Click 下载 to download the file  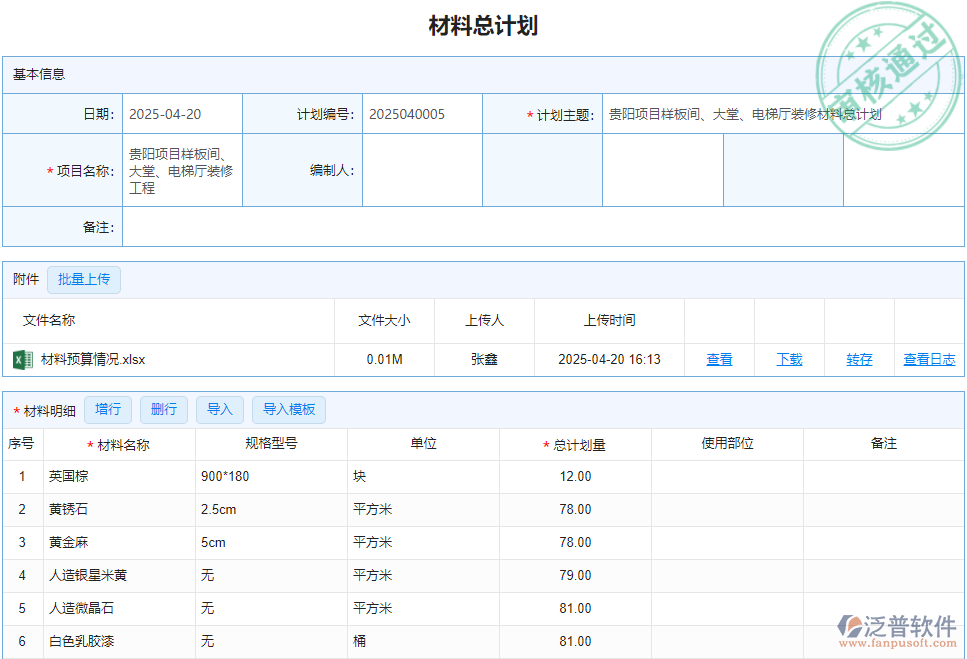coord(789,359)
